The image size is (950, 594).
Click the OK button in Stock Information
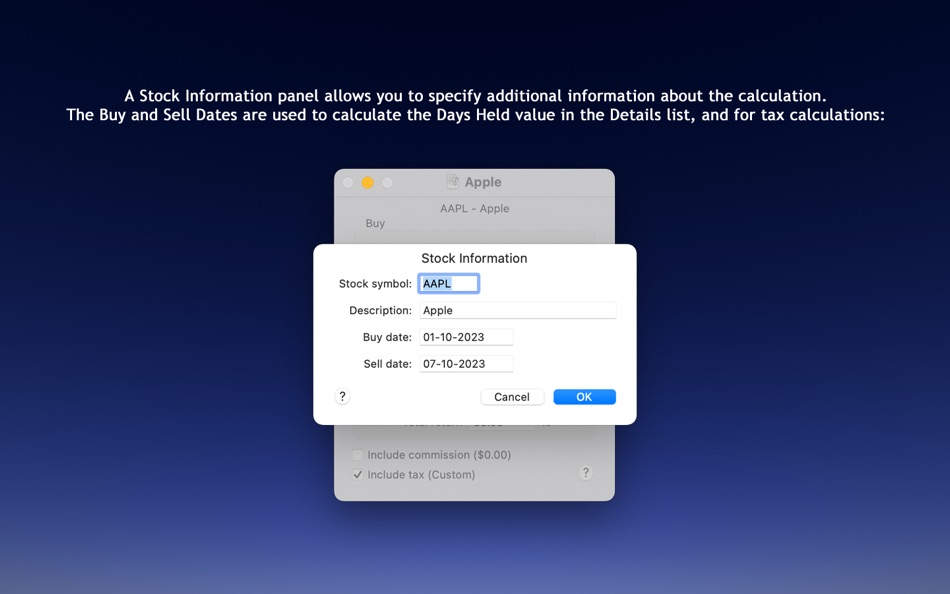tap(584, 396)
